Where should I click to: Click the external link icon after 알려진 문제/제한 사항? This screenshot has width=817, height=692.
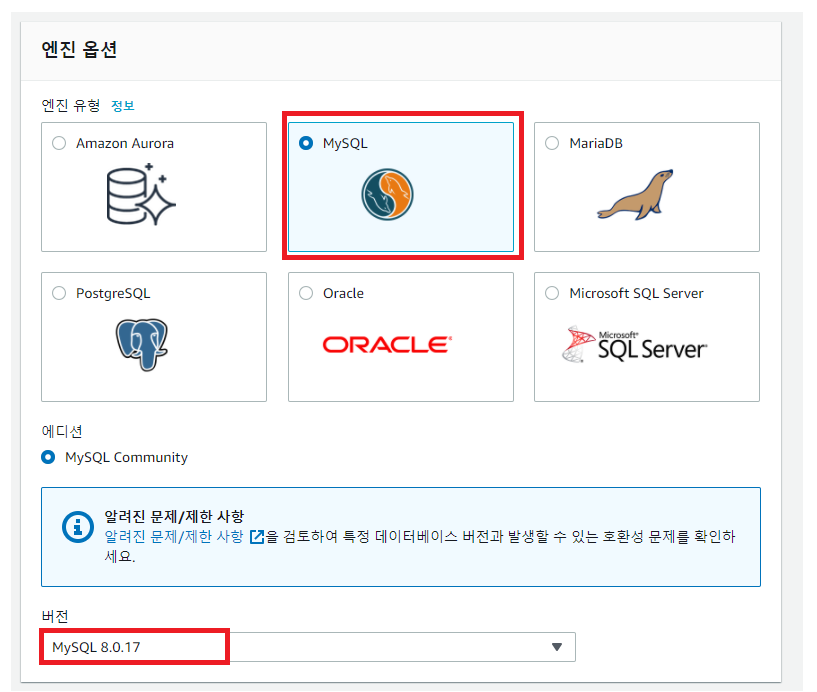[257, 537]
